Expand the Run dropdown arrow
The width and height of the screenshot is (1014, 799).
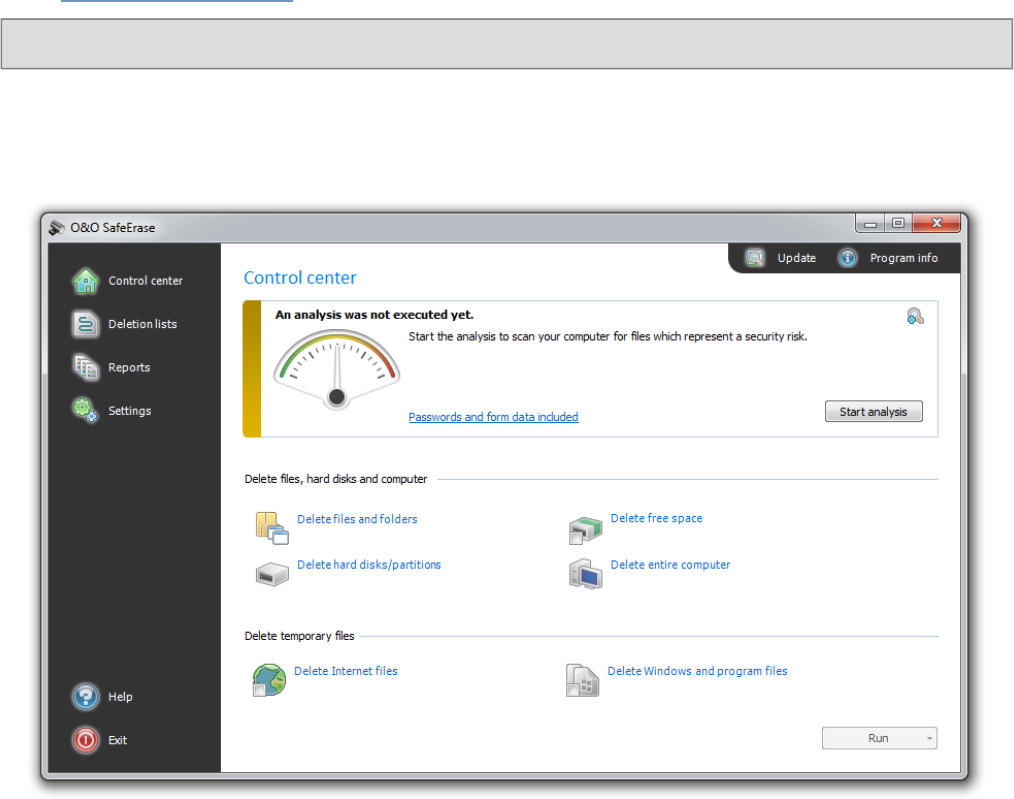point(929,738)
